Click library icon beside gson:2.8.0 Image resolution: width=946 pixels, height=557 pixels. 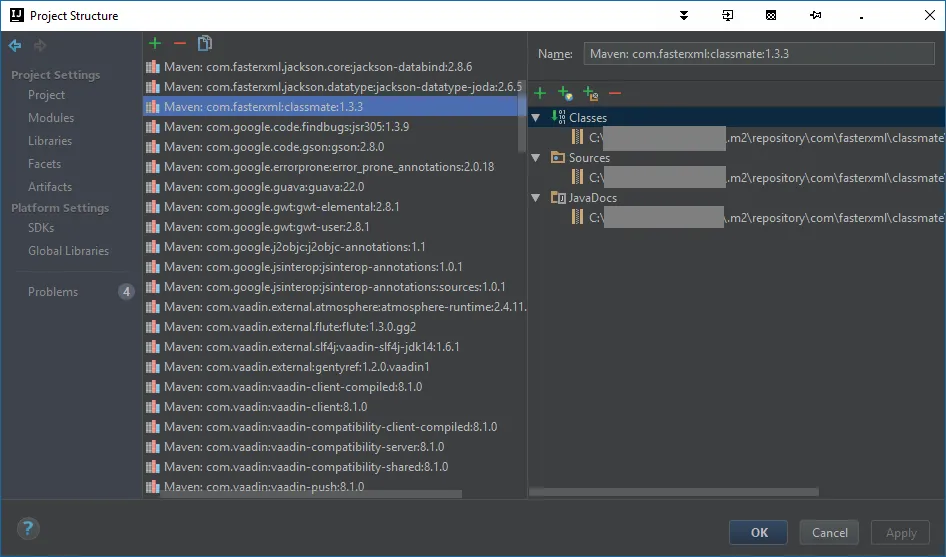coord(153,147)
